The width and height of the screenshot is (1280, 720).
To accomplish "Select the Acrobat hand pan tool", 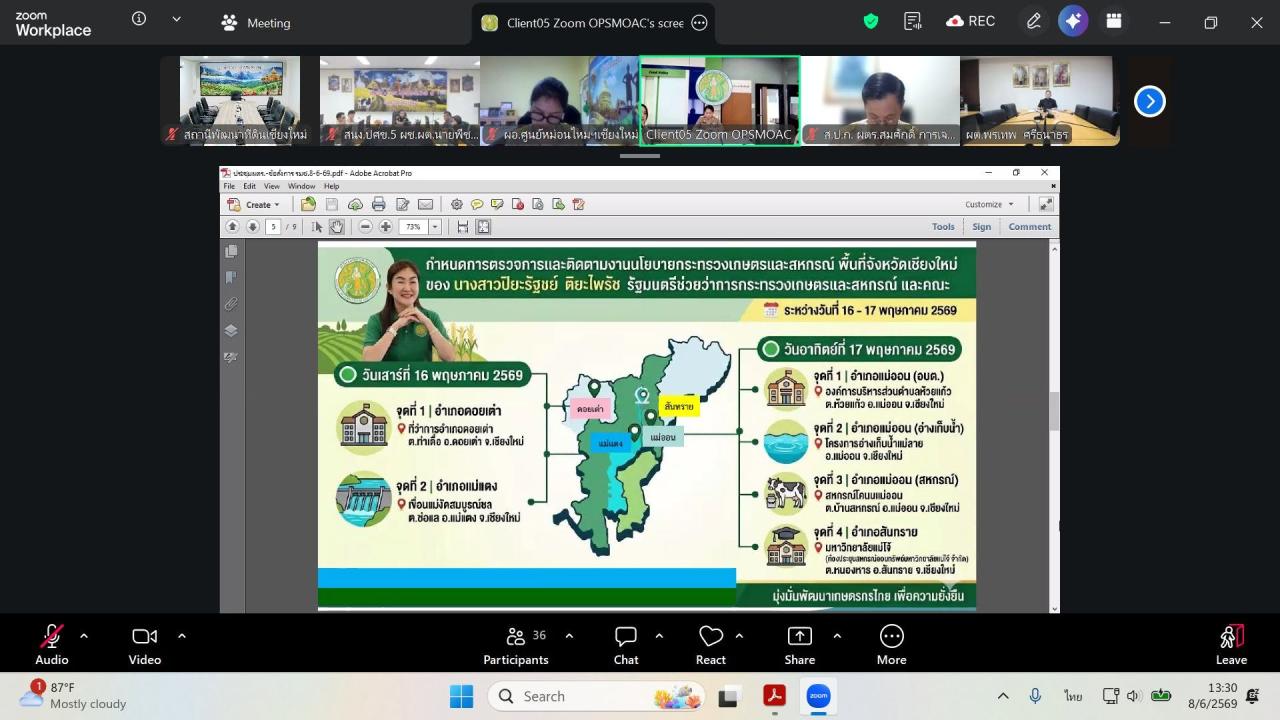I will tap(337, 227).
